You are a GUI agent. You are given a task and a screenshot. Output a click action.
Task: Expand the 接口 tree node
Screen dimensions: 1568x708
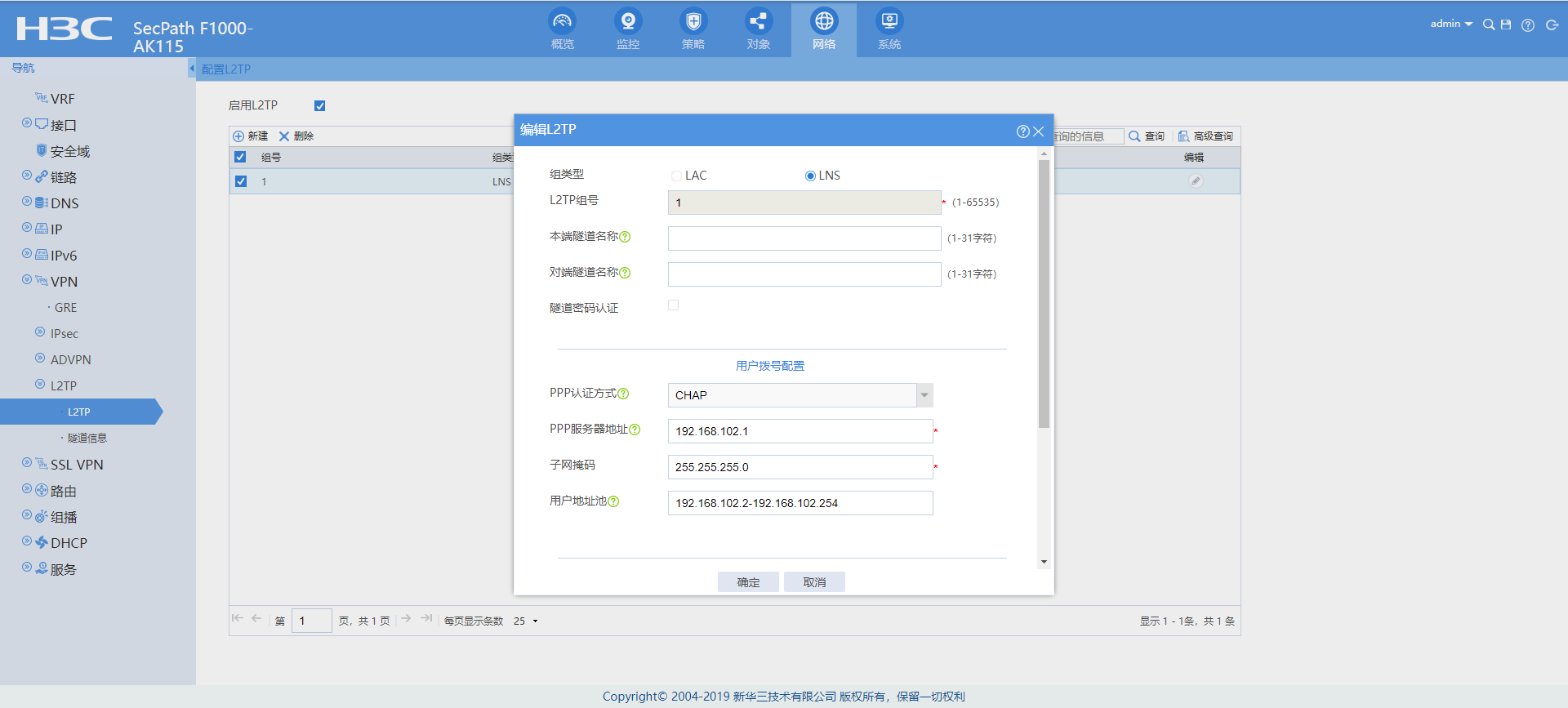[27, 123]
